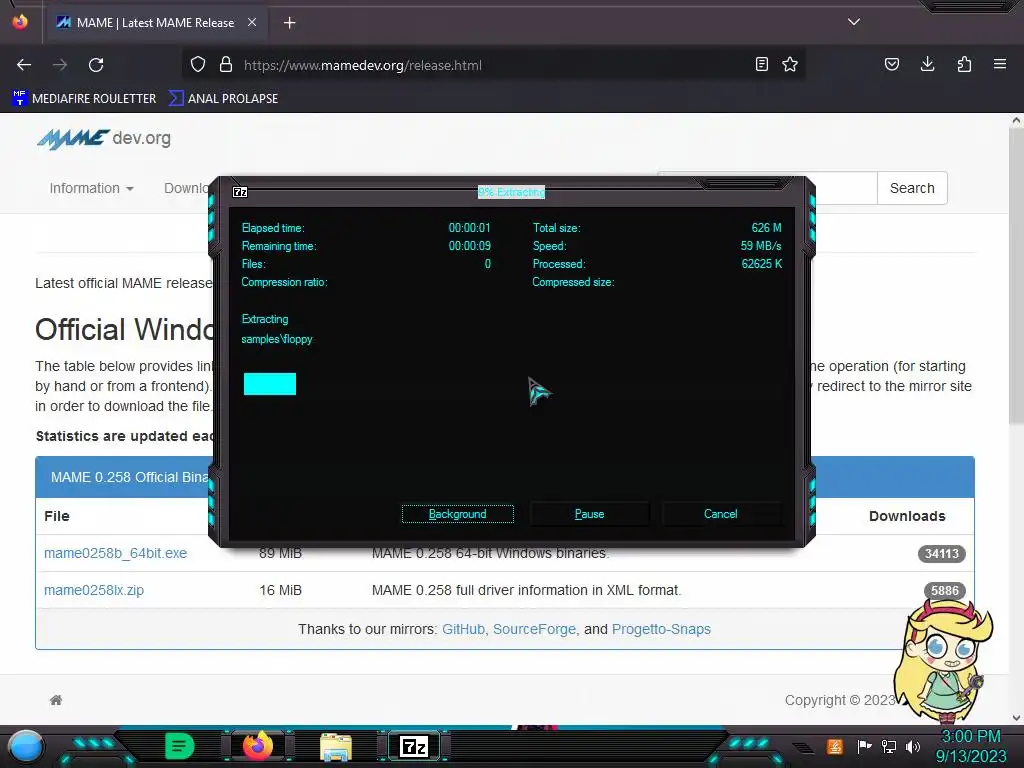Open the SourceForge mirror link
Image resolution: width=1024 pixels, height=768 pixels.
click(534, 629)
